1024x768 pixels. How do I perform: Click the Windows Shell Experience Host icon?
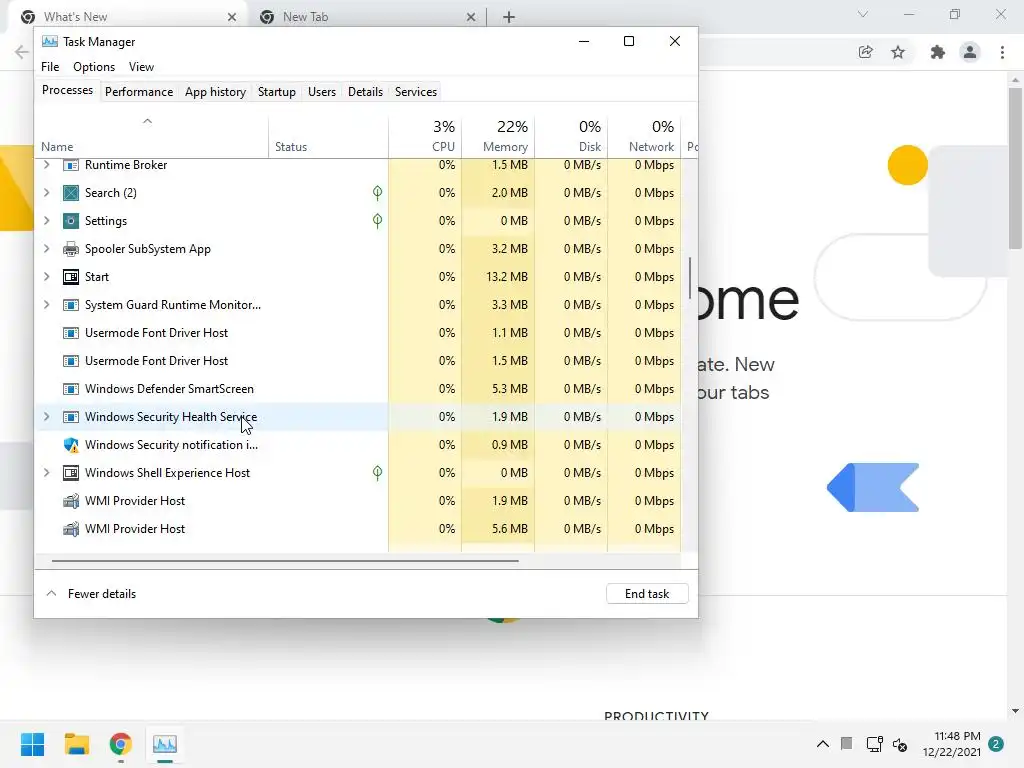(71, 473)
